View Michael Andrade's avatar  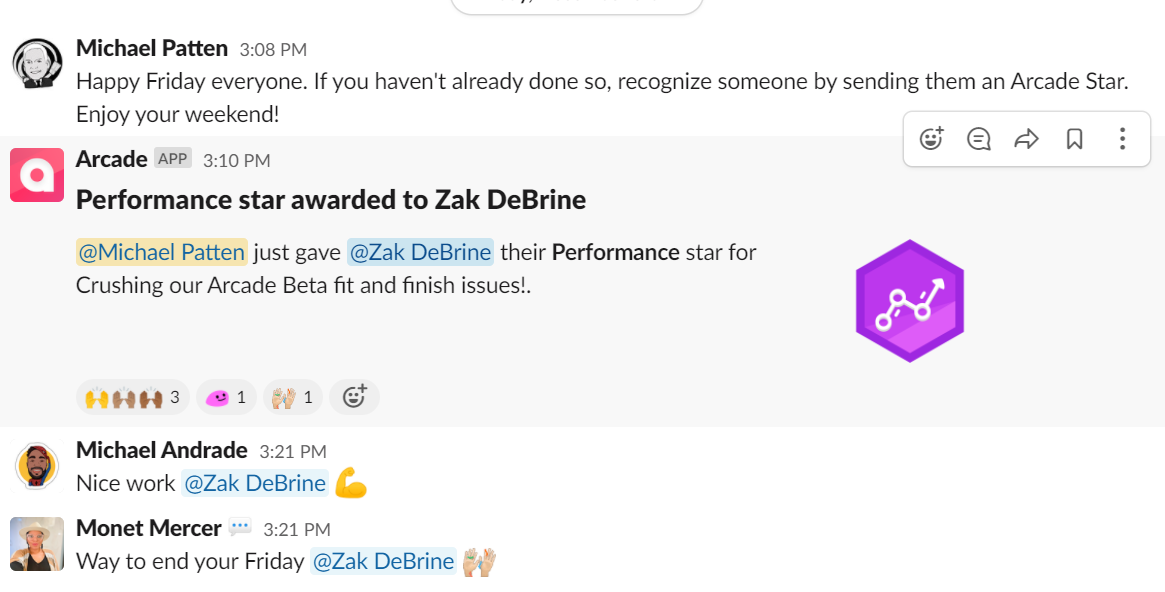pyautogui.click(x=37, y=466)
